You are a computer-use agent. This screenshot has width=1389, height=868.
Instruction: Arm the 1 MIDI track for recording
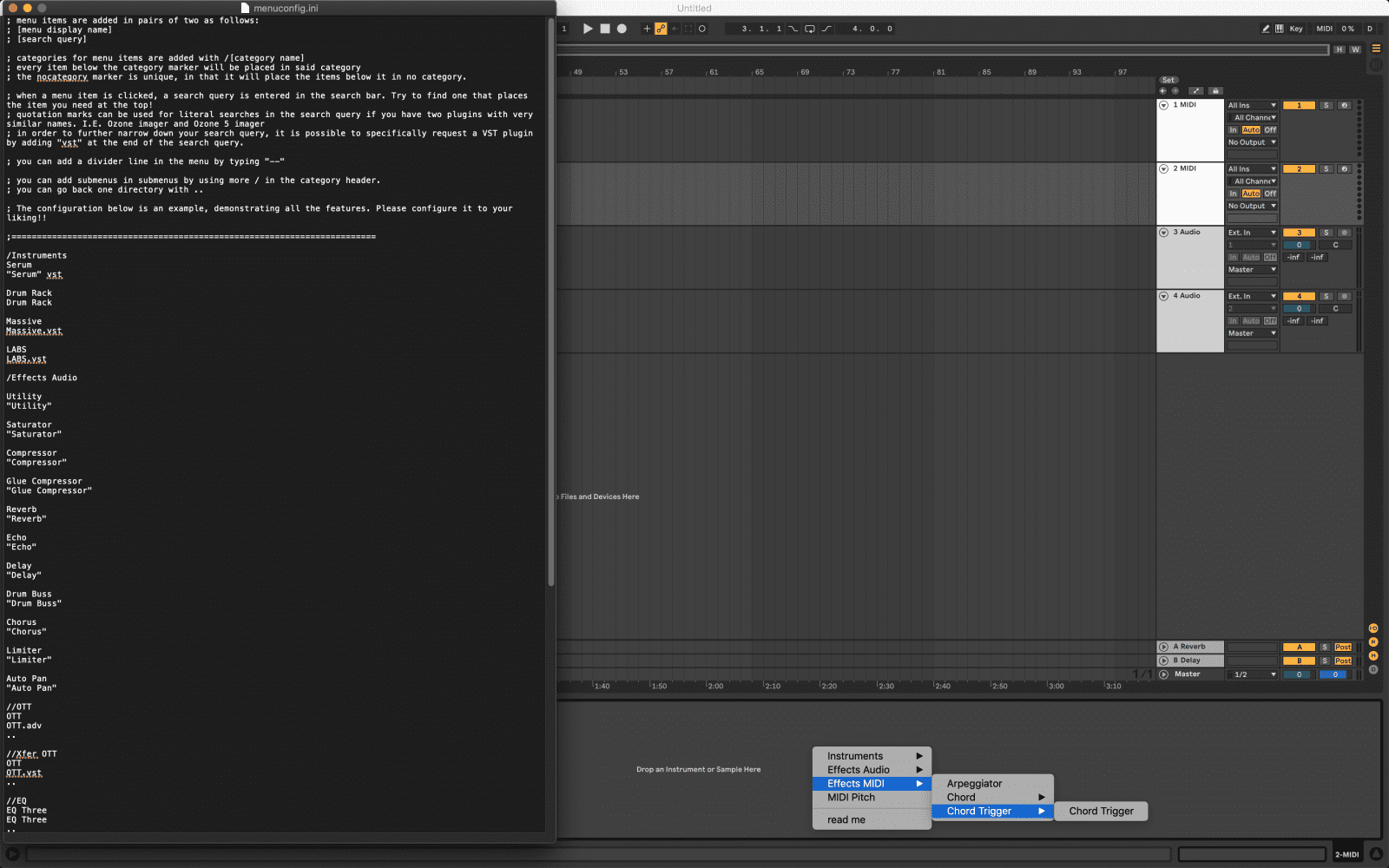pyautogui.click(x=1344, y=105)
